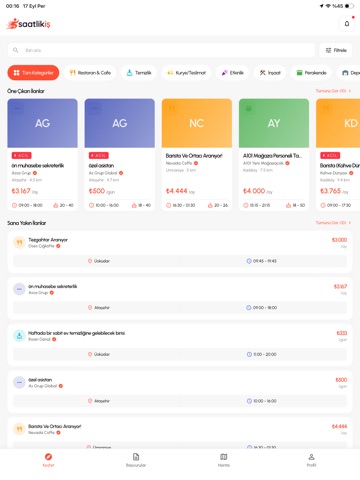Open AG card özel asistan

(120, 155)
